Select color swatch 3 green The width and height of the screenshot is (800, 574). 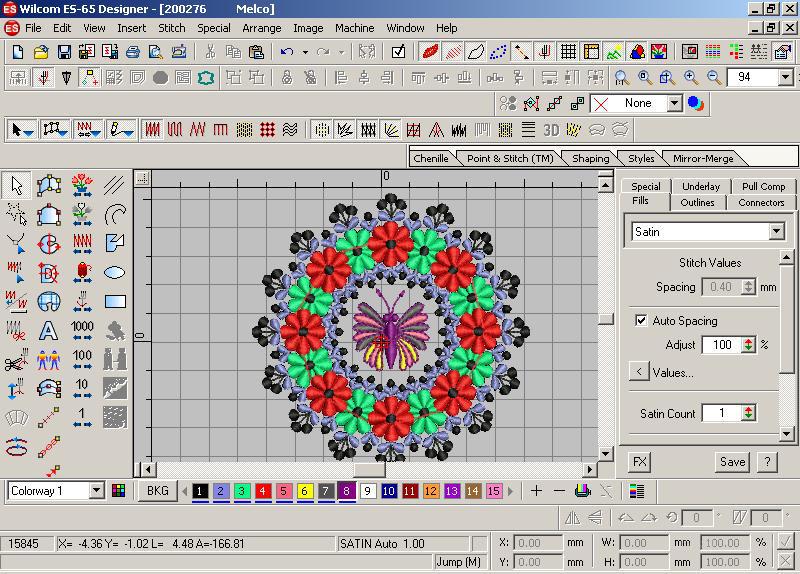point(242,491)
